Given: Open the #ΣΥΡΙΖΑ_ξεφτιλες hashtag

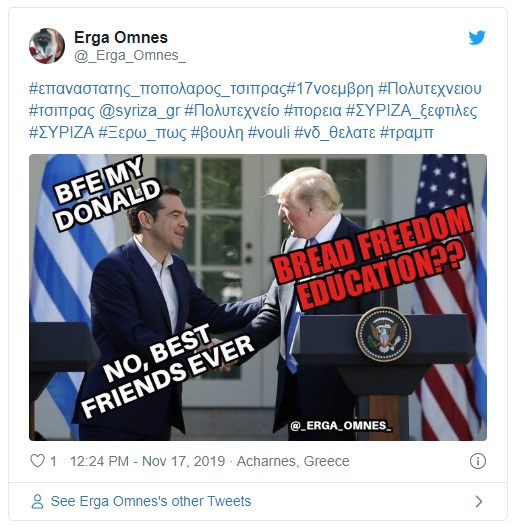Looking at the screenshot, I should [411, 111].
